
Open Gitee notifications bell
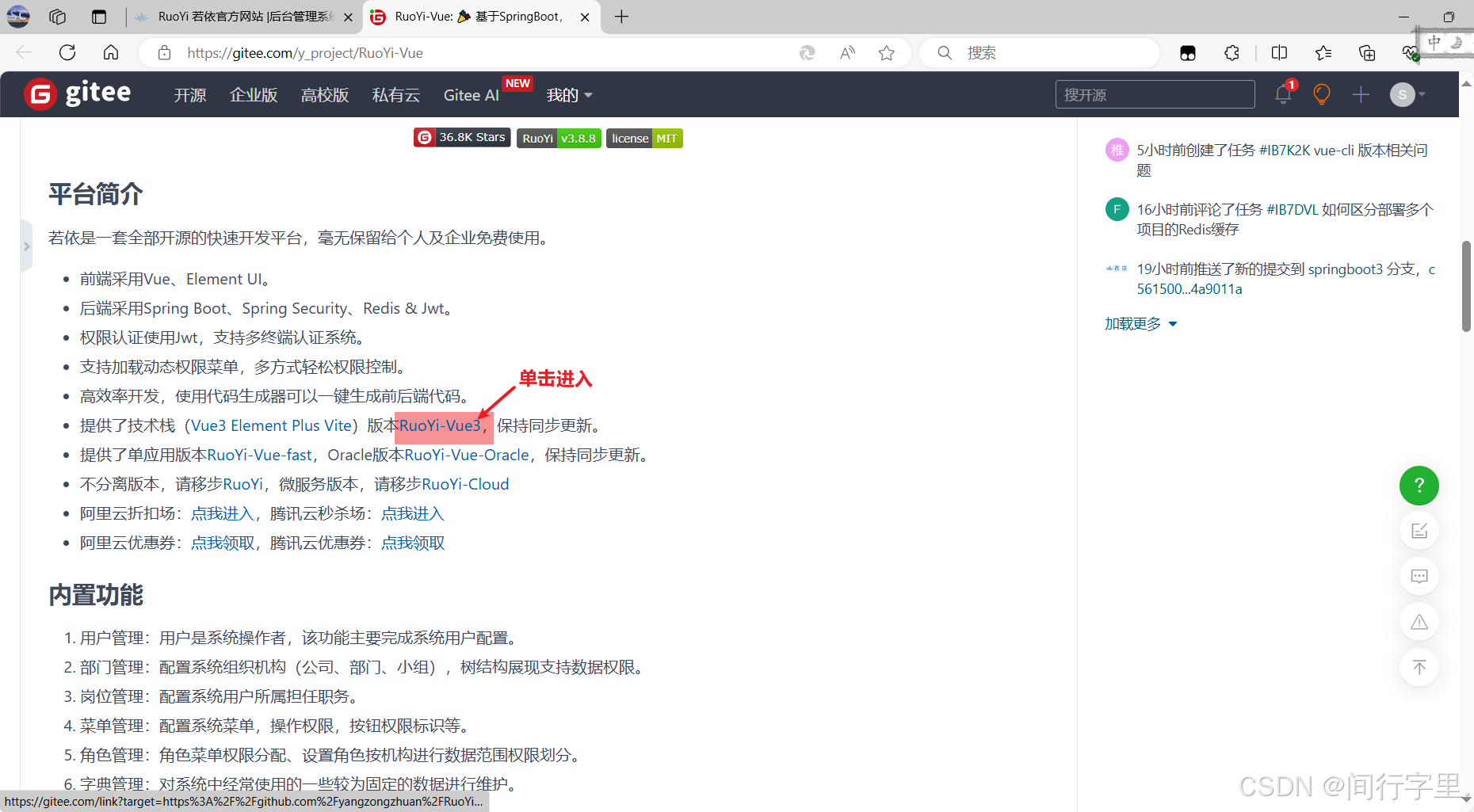tap(1283, 94)
